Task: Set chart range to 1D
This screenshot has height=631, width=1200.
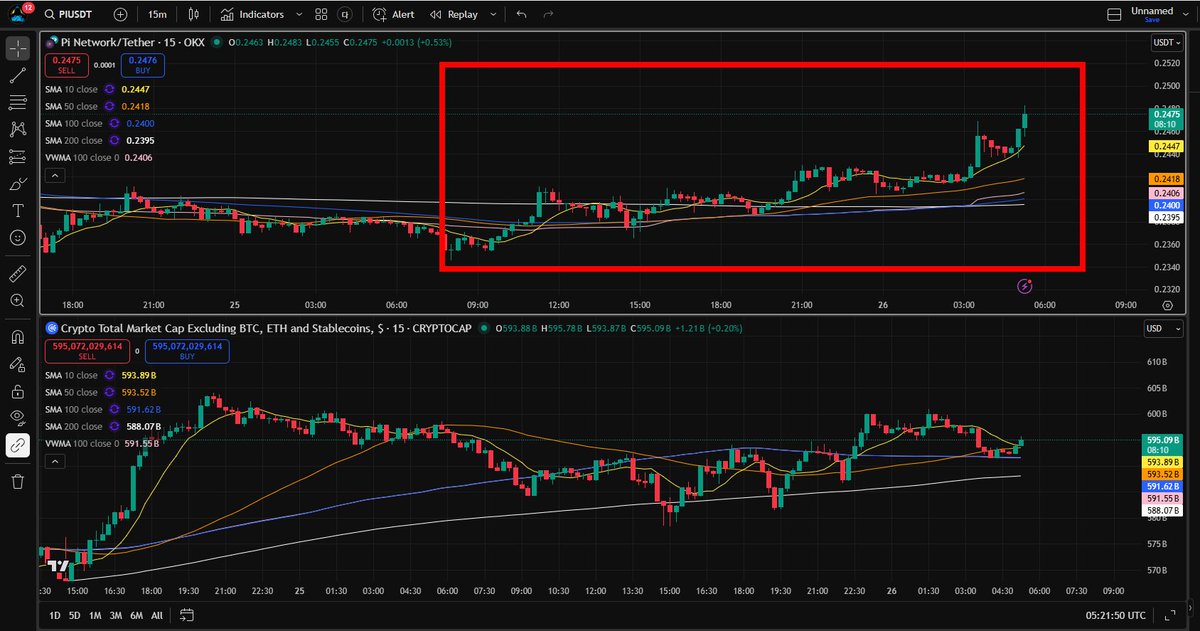Action: (55, 615)
